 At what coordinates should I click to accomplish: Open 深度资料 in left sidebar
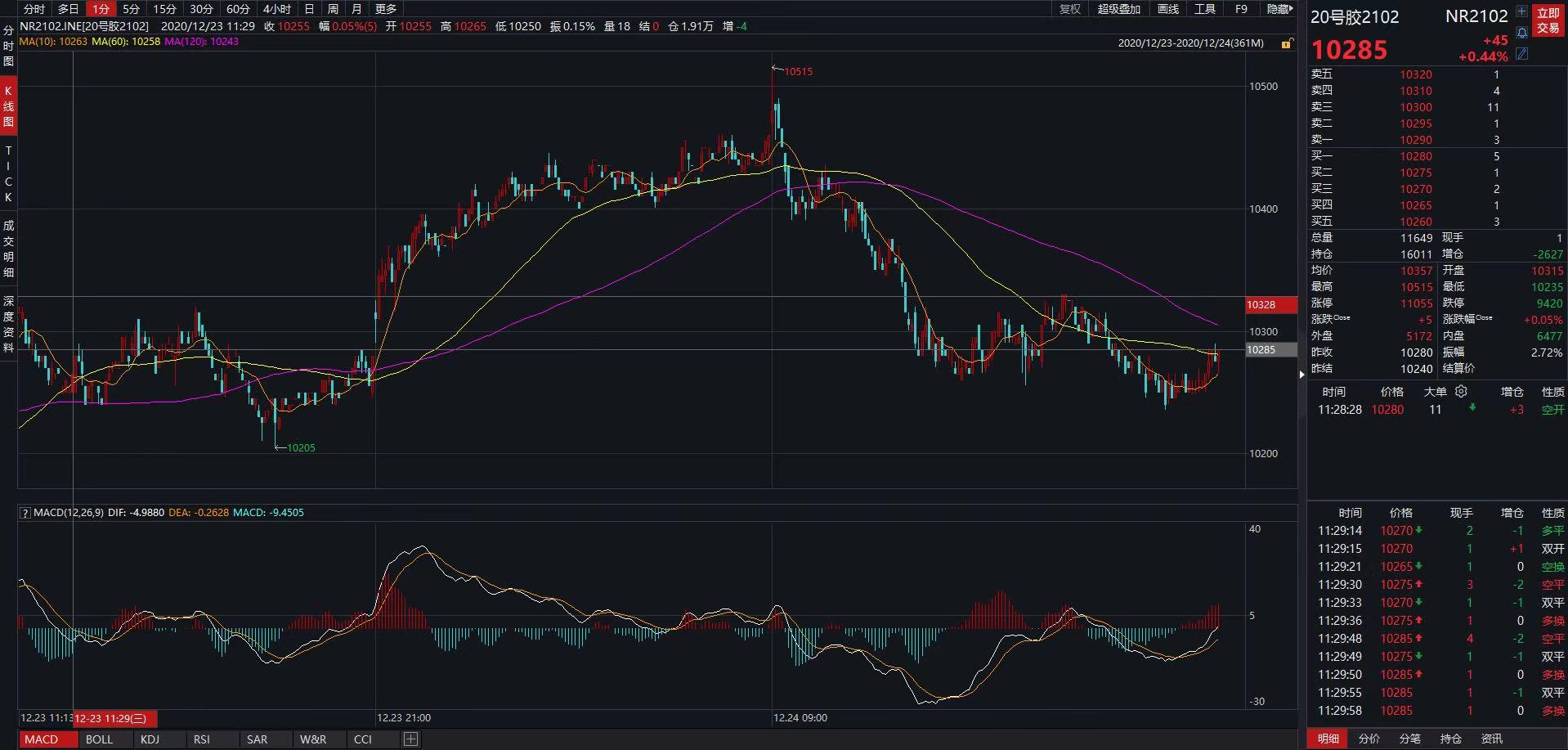click(x=8, y=325)
